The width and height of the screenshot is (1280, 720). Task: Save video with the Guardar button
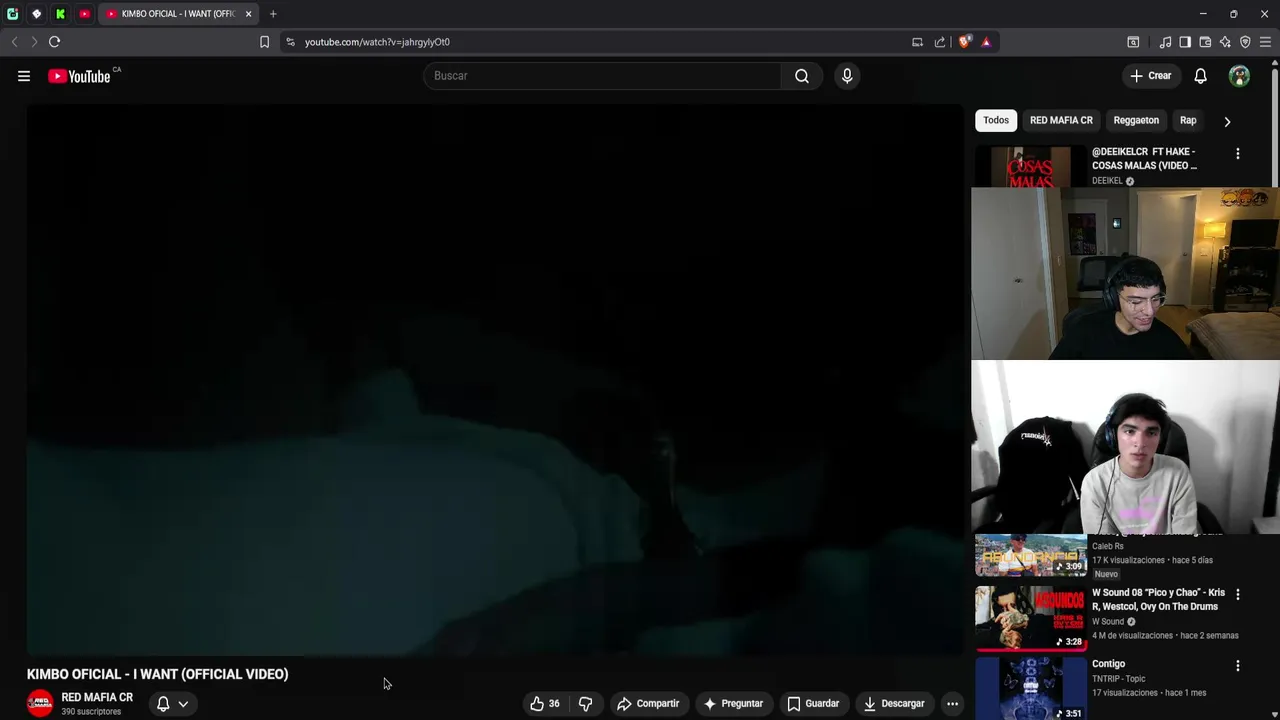(813, 704)
